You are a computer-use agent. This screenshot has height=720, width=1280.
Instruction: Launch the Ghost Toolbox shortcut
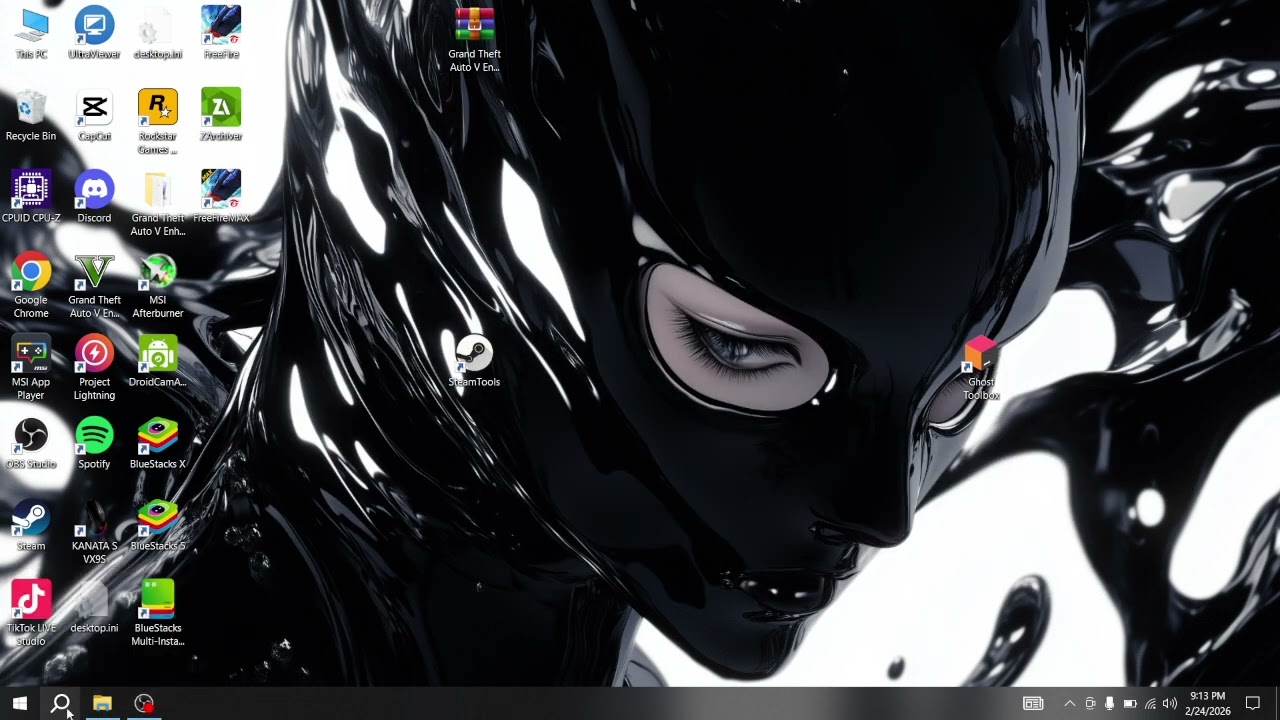coord(981,368)
